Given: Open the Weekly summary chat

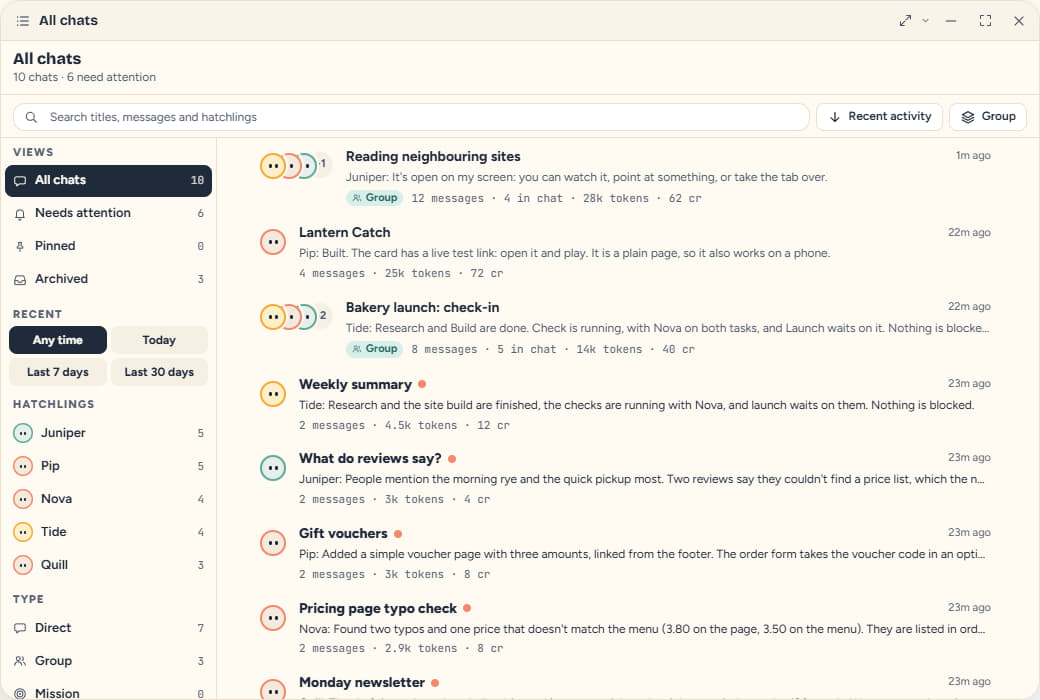Looking at the screenshot, I should [x=625, y=404].
